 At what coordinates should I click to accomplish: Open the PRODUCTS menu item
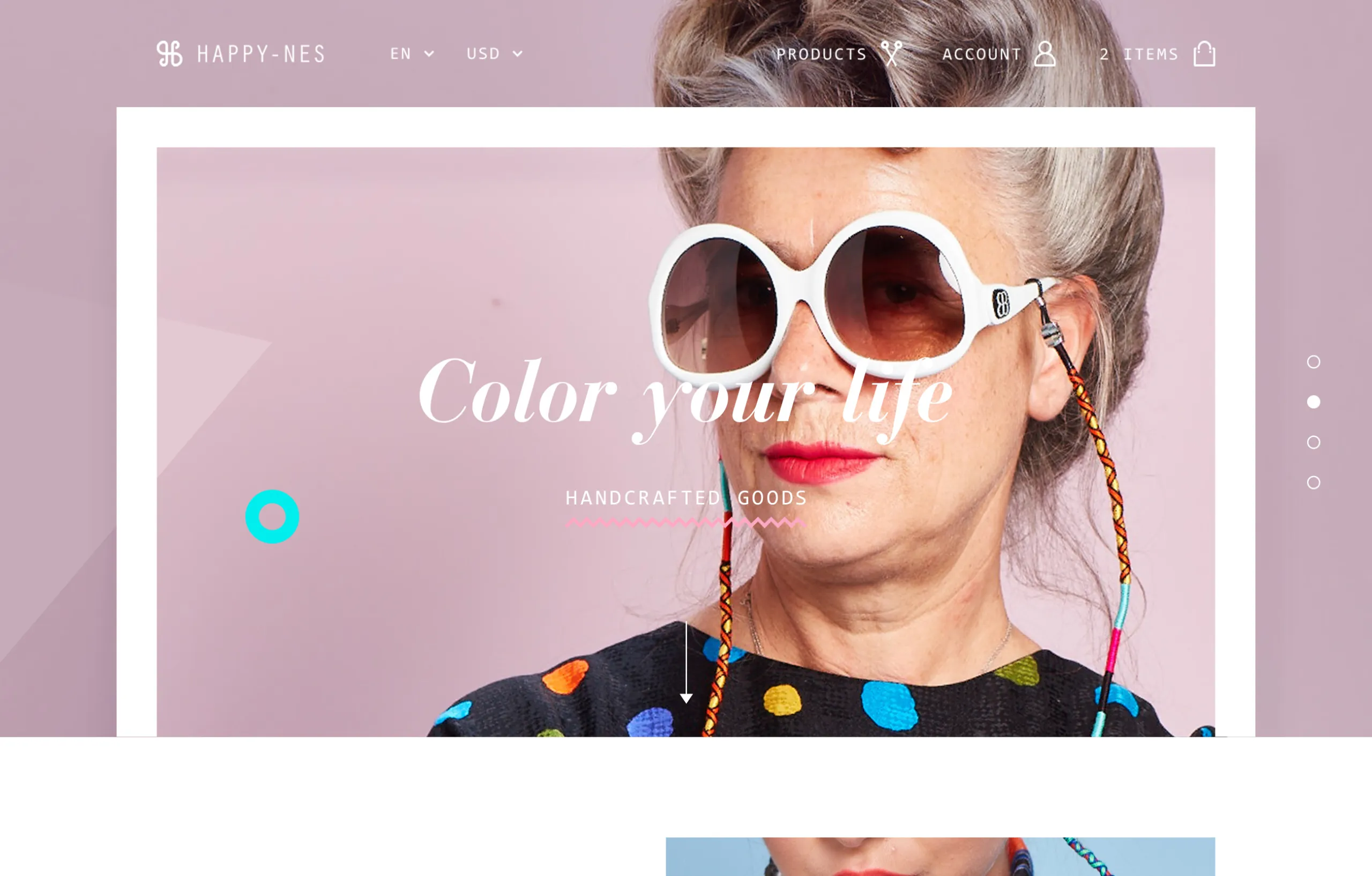(821, 54)
